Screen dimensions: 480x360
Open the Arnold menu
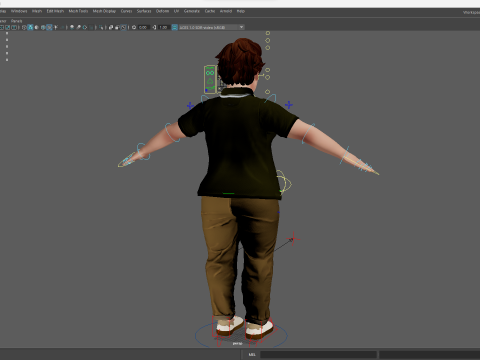[226, 11]
